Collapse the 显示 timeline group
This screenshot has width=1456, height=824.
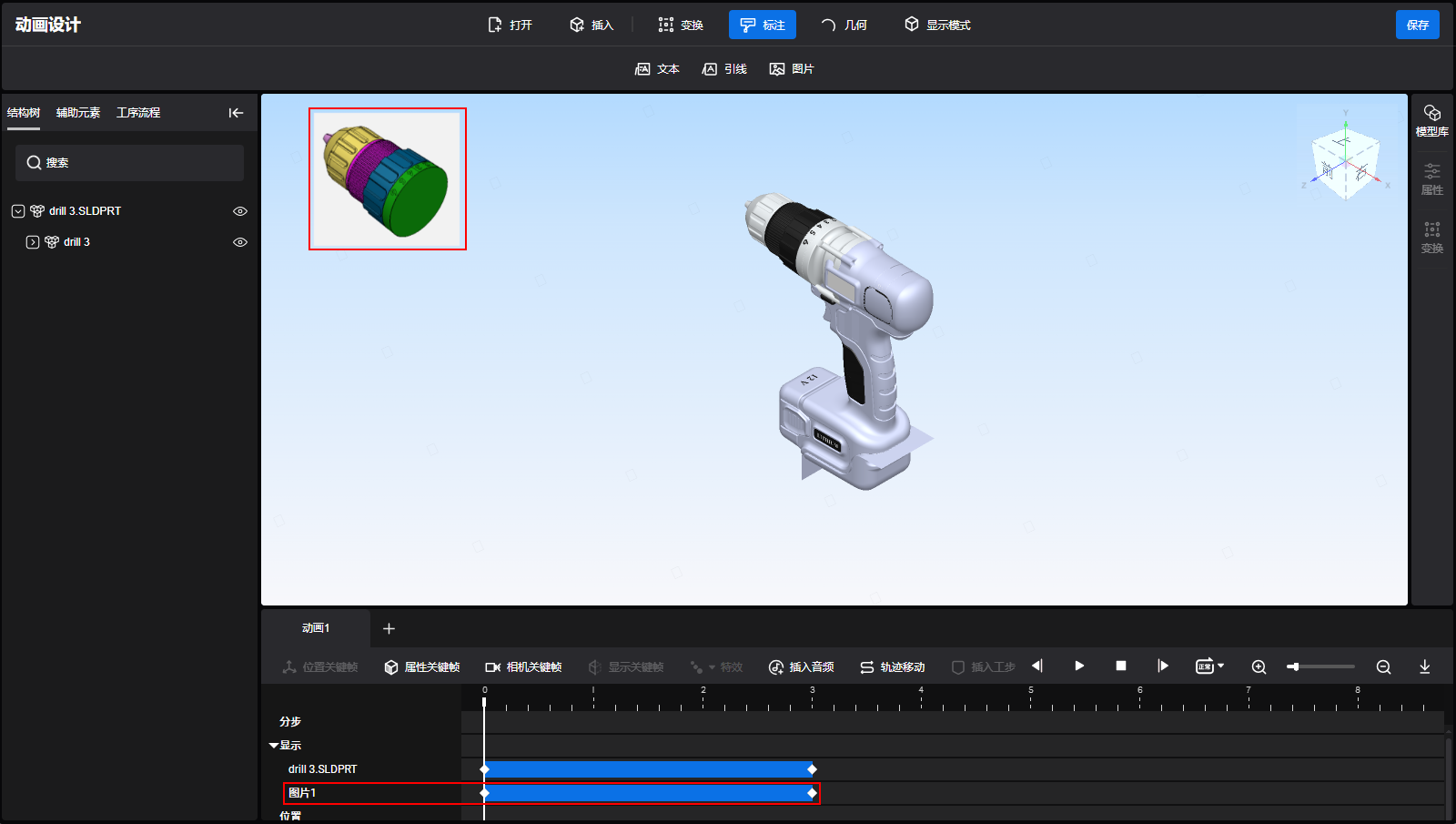click(x=274, y=746)
